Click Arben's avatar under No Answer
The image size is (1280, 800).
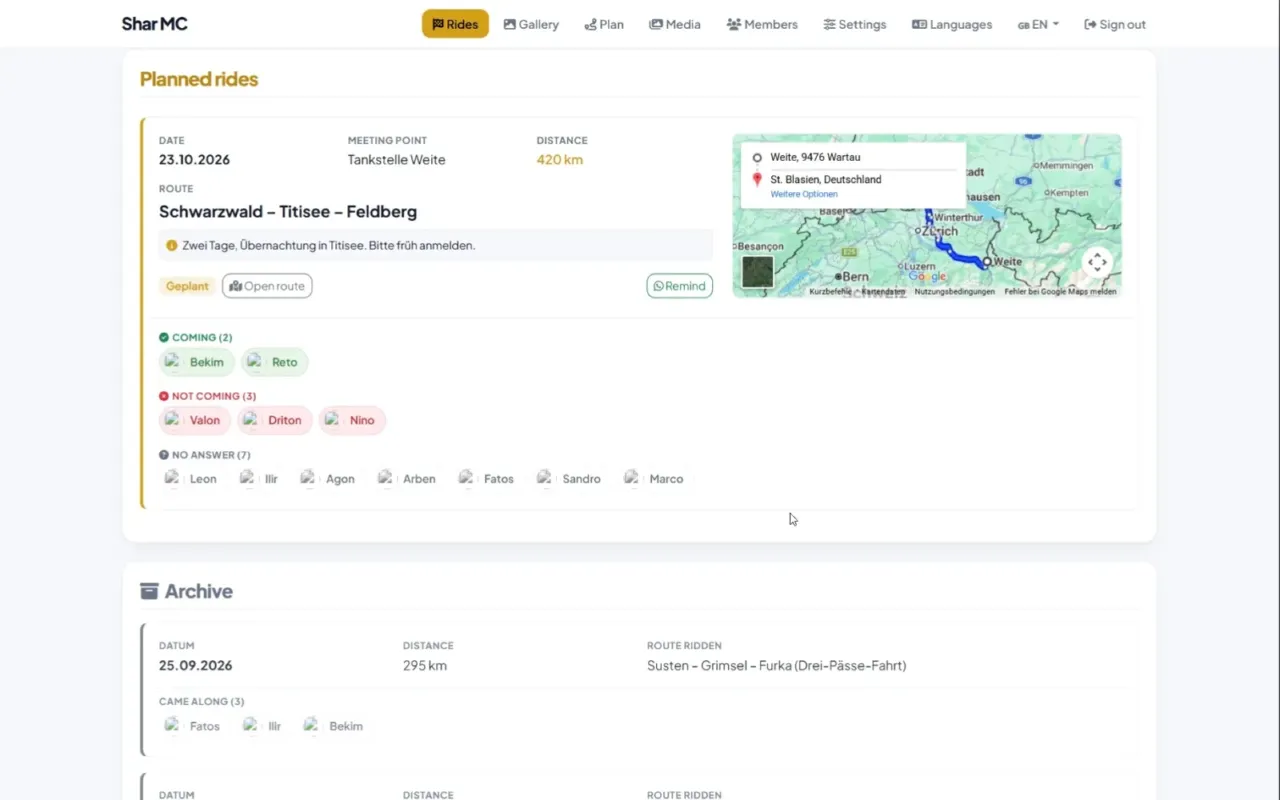click(x=387, y=478)
